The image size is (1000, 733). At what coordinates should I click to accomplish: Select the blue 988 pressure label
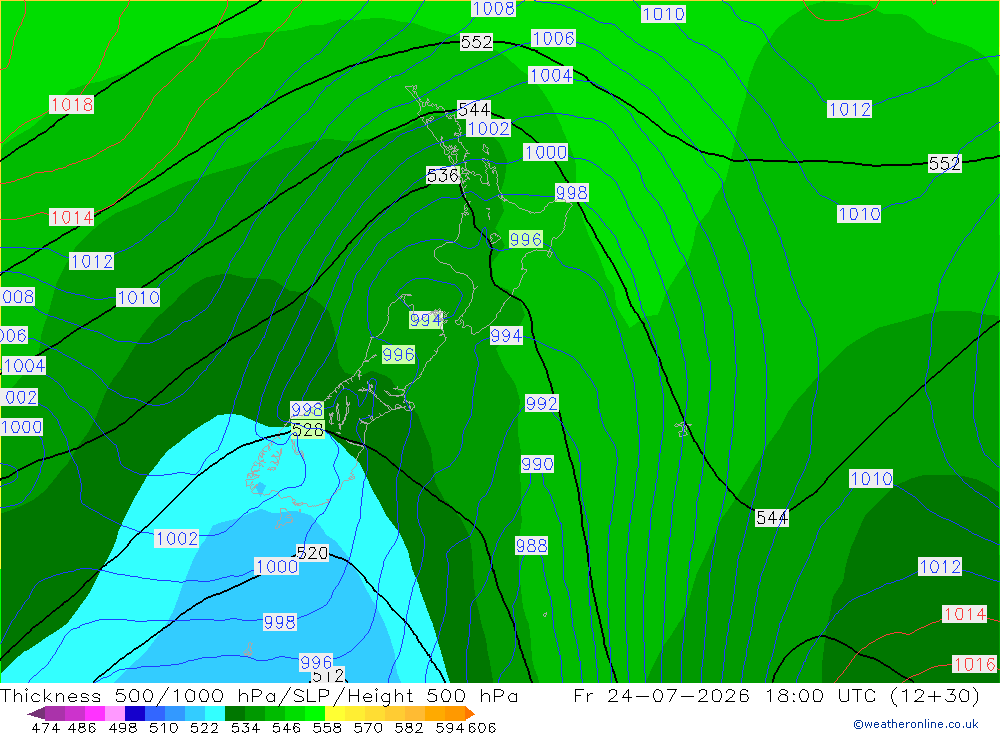531,545
